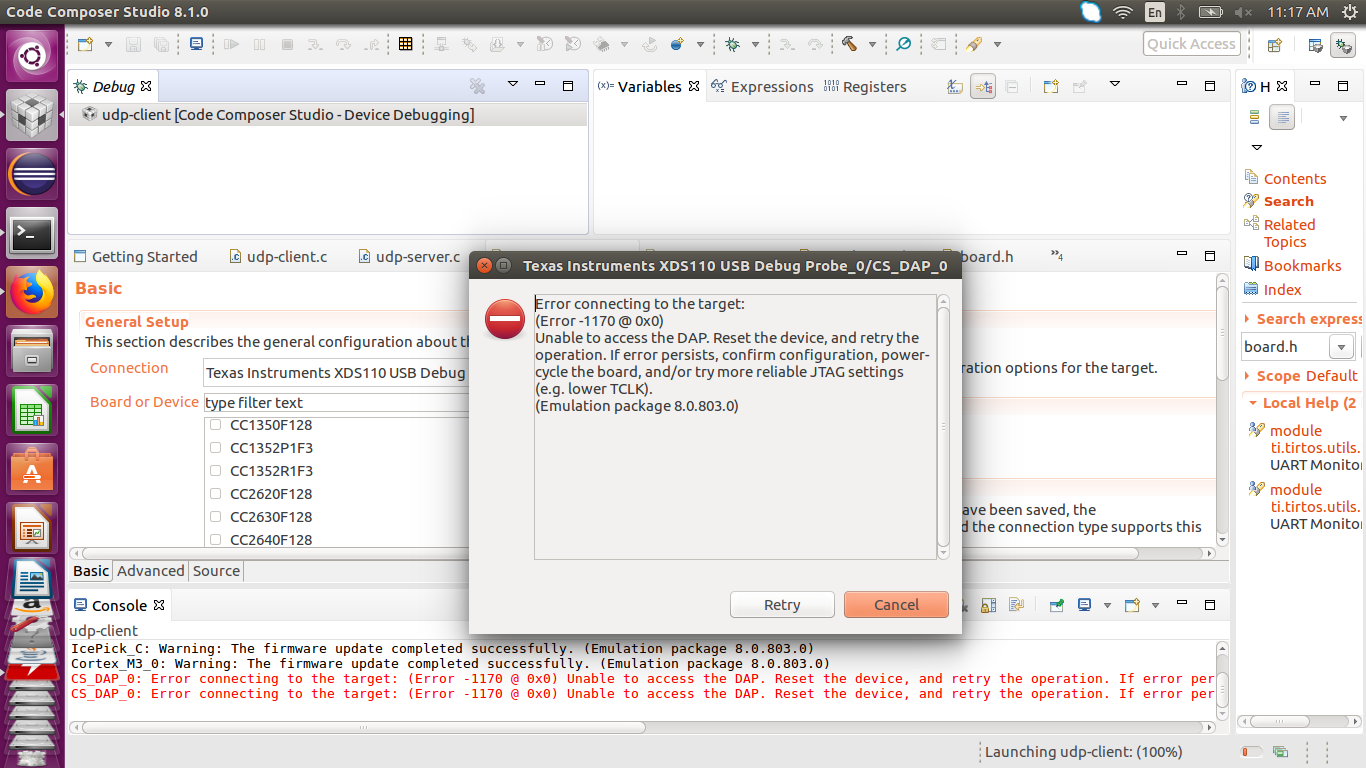Click the Build hammer toolbar icon
Viewport: 1366px width, 768px height.
pyautogui.click(x=849, y=44)
